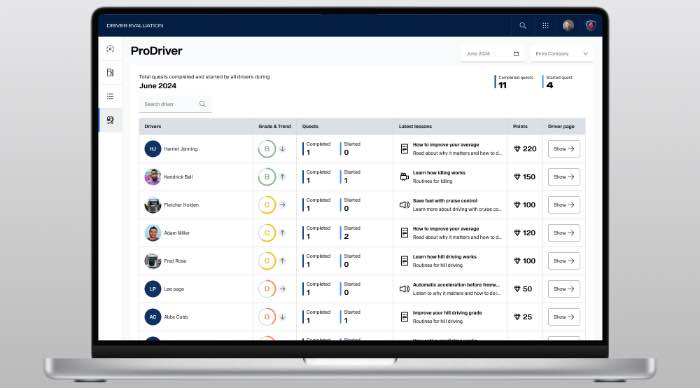Click the brand emblem in top bar
Screen dimensions: 700x388
click(591, 25)
